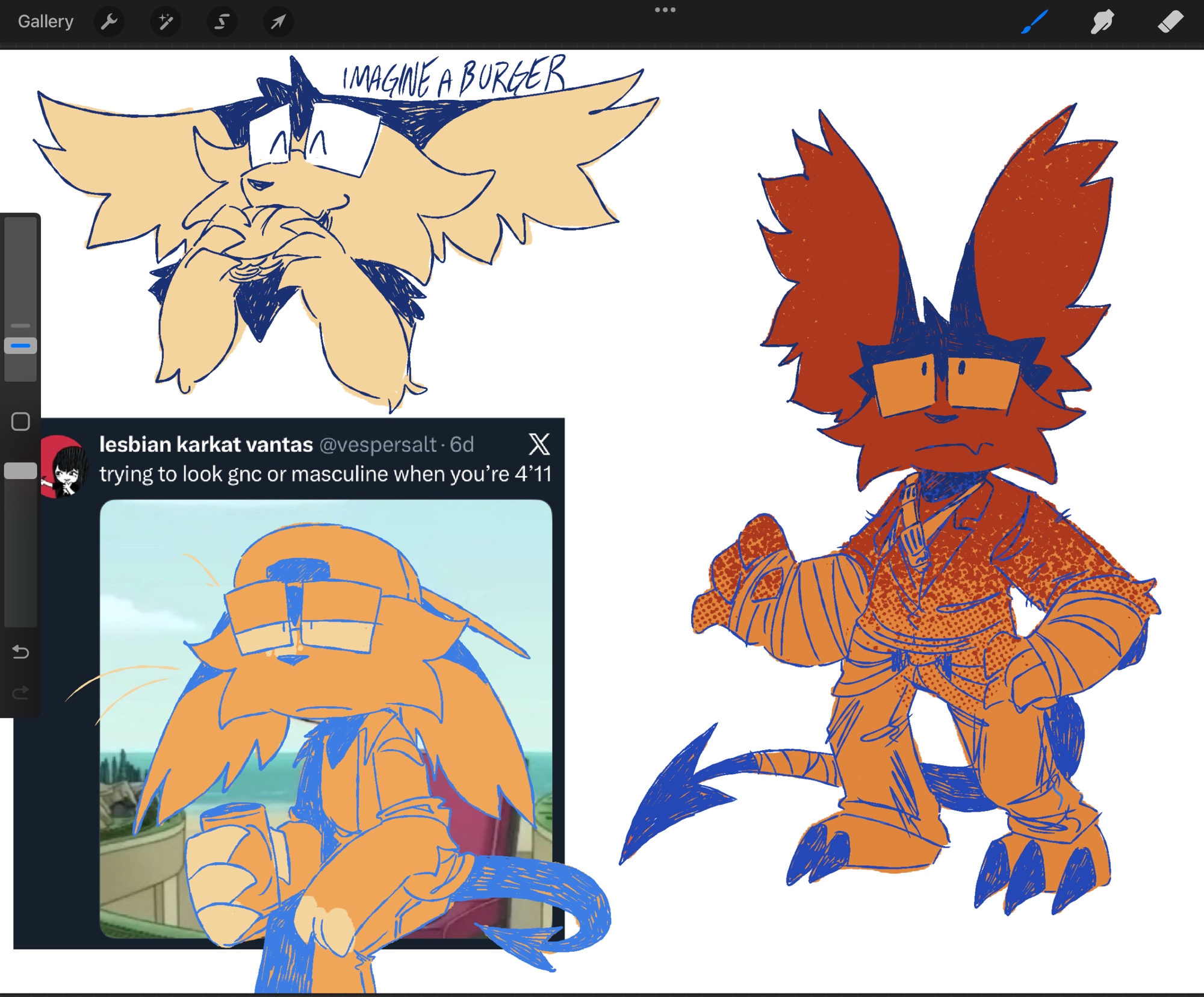1204x997 pixels.
Task: Click the tweet author's profile avatar
Action: (x=65, y=467)
